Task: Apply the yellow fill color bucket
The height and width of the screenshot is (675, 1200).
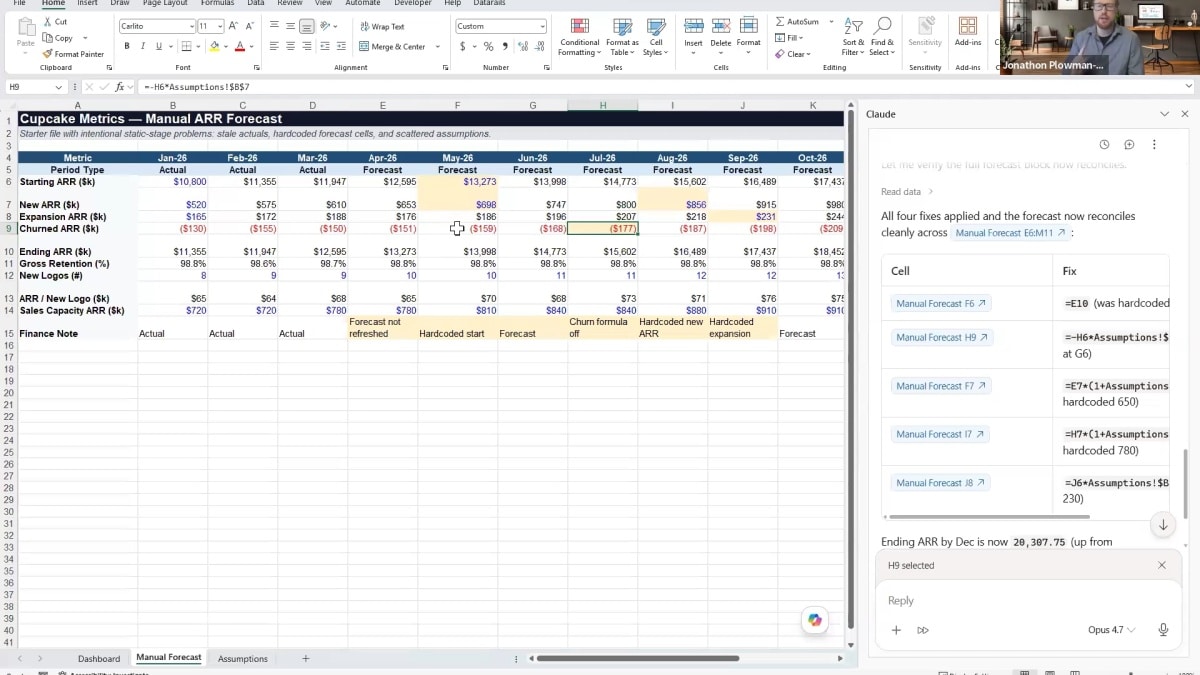Action: (214, 46)
